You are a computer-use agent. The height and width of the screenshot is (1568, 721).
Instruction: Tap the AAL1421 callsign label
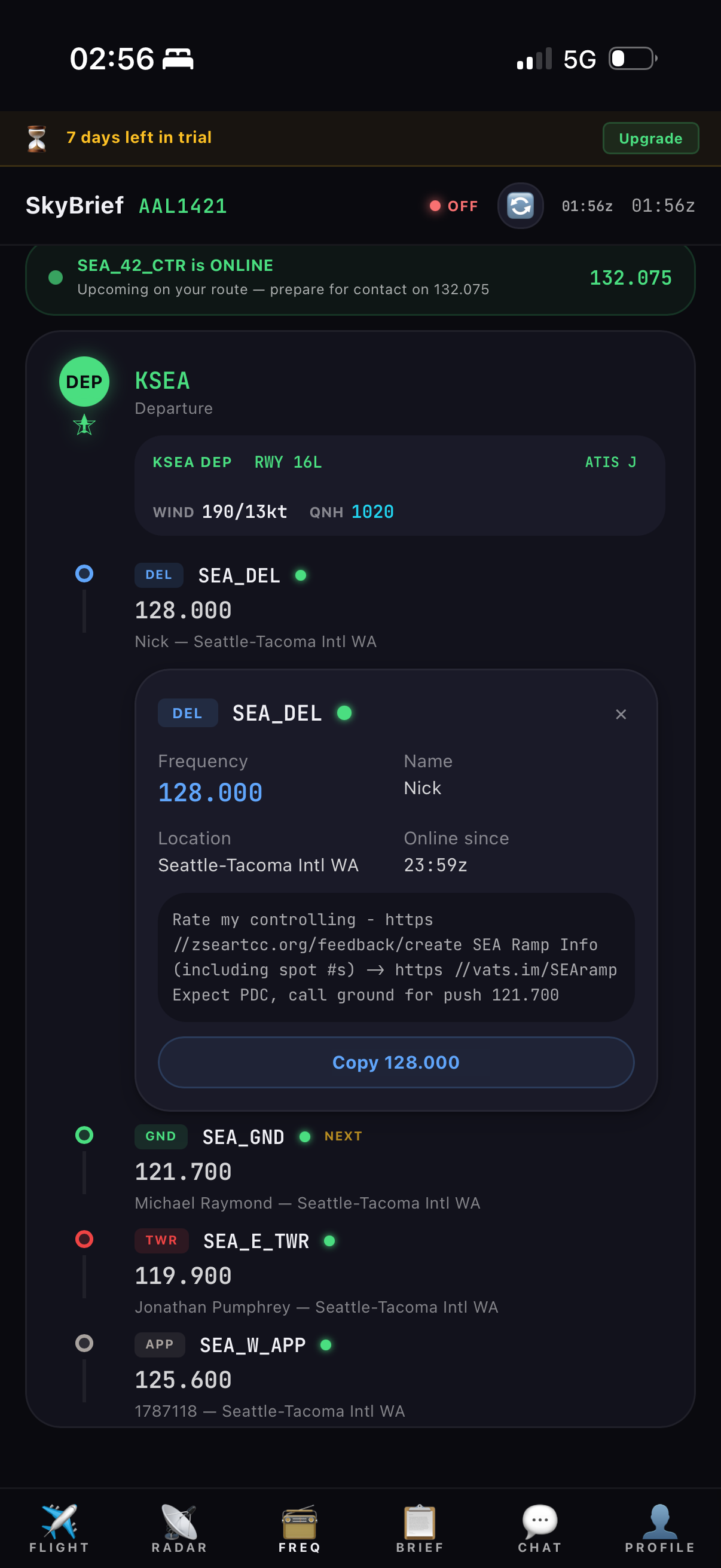[x=182, y=206]
